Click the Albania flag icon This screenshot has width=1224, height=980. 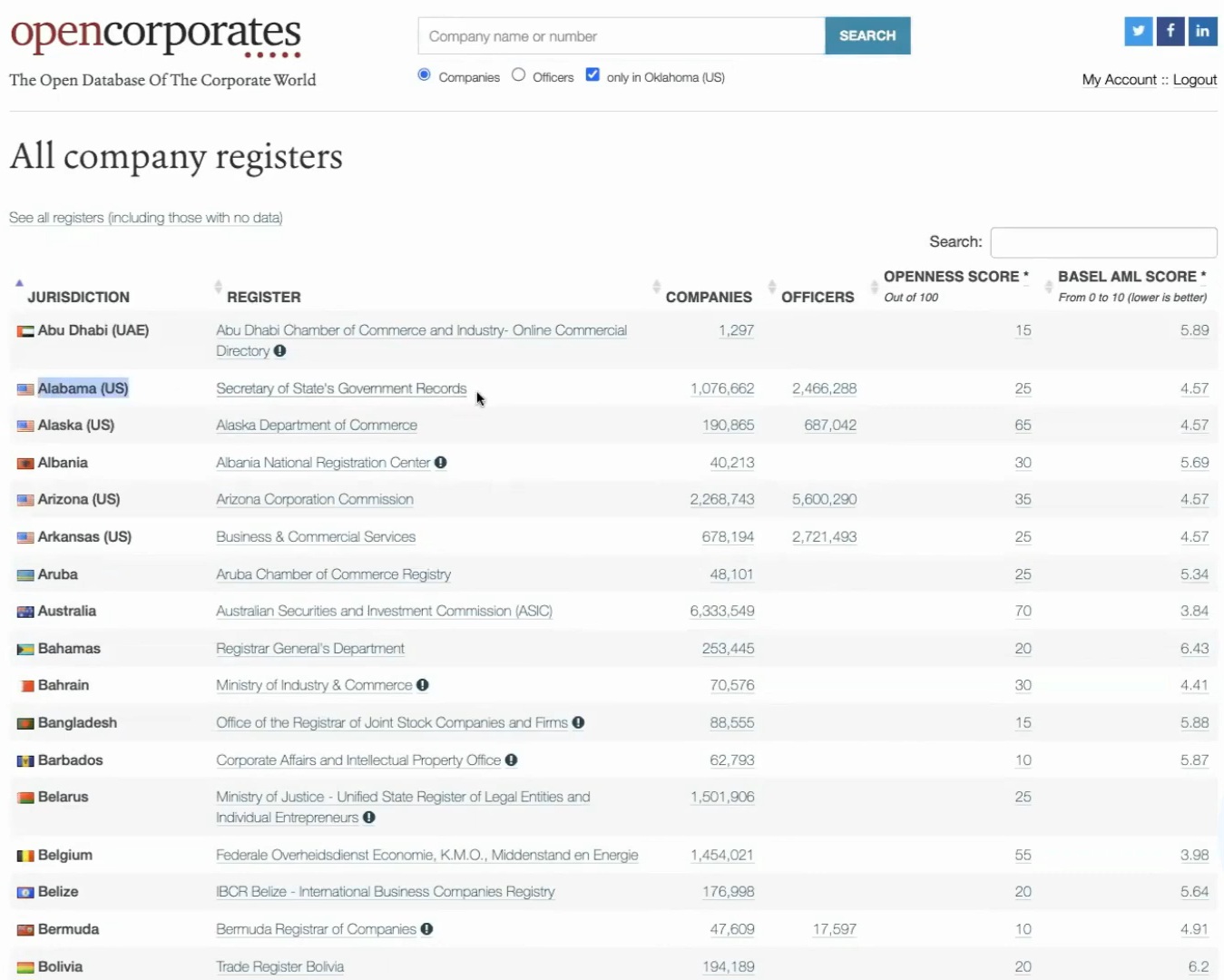pos(25,464)
